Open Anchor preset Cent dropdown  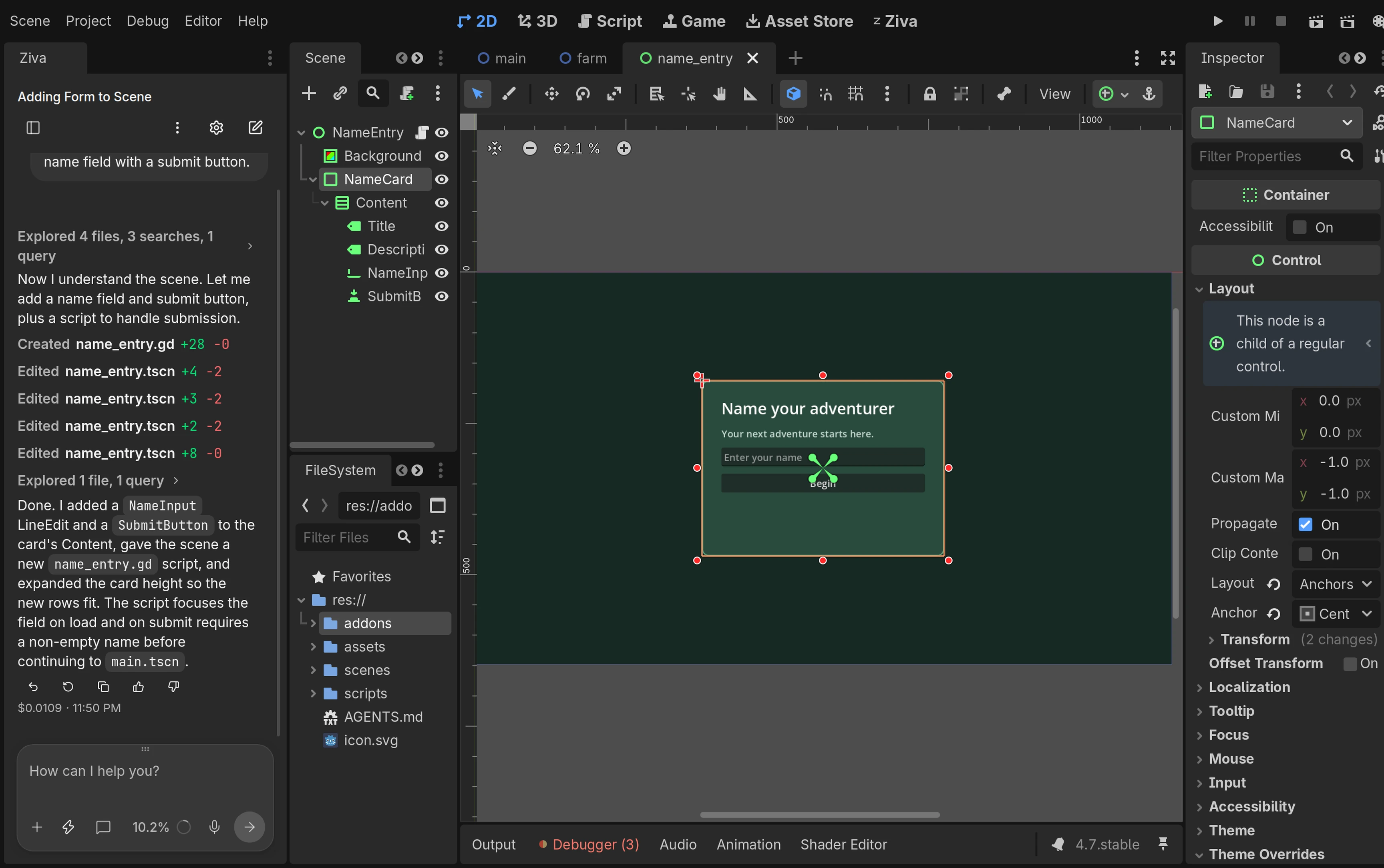[1335, 614]
